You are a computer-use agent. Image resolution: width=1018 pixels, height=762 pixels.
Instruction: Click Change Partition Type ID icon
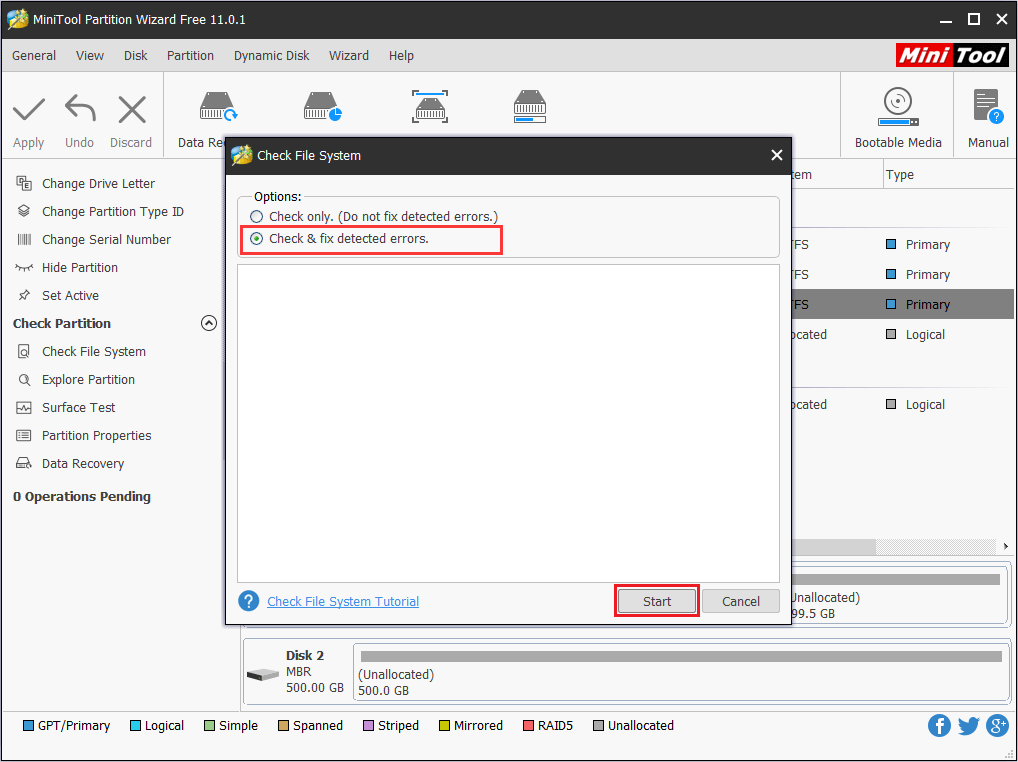coord(24,211)
